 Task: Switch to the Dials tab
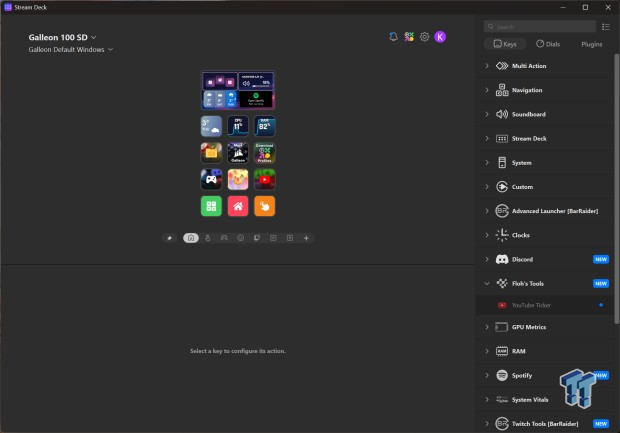(547, 44)
